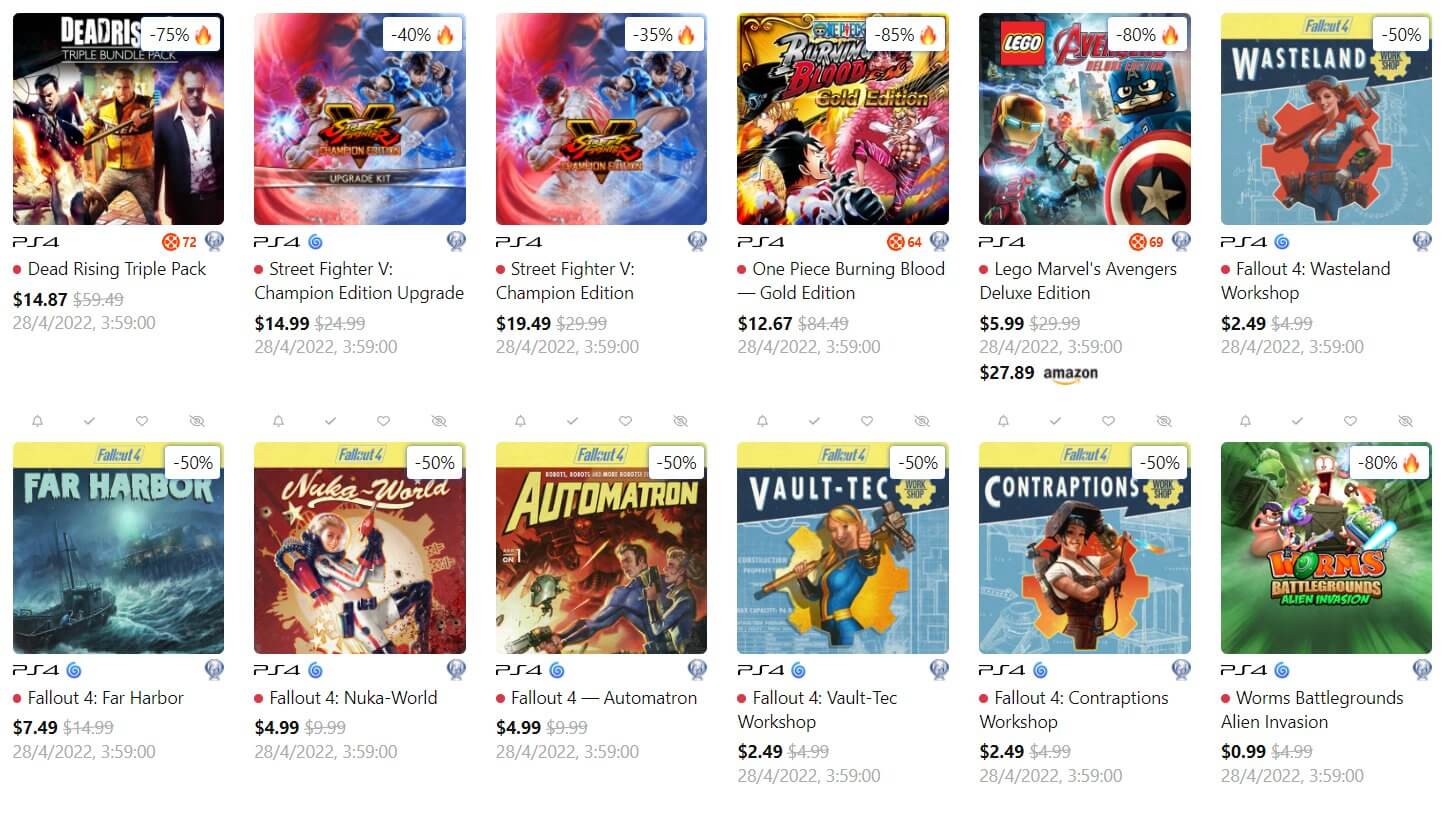Open the Fallout 4: Vault-Tec Workshop title link
This screenshot has height=816, width=1444.
coord(818,710)
